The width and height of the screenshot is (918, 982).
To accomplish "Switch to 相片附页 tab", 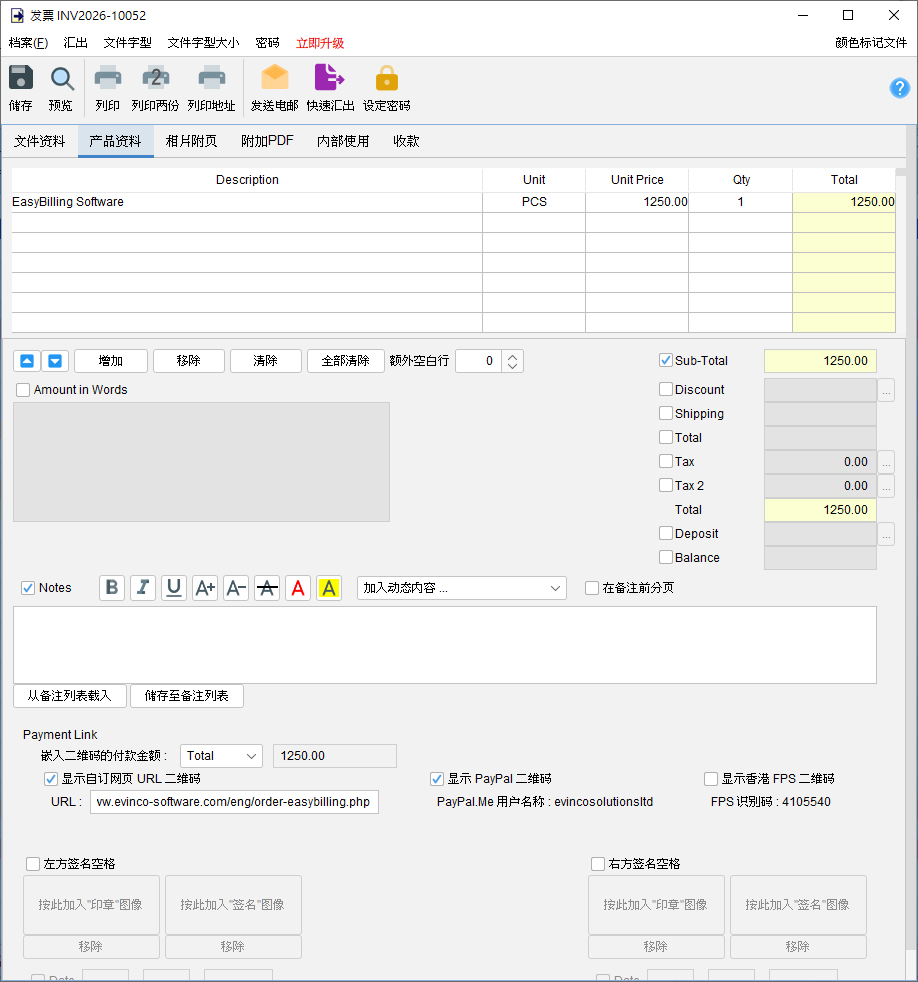I will [191, 141].
